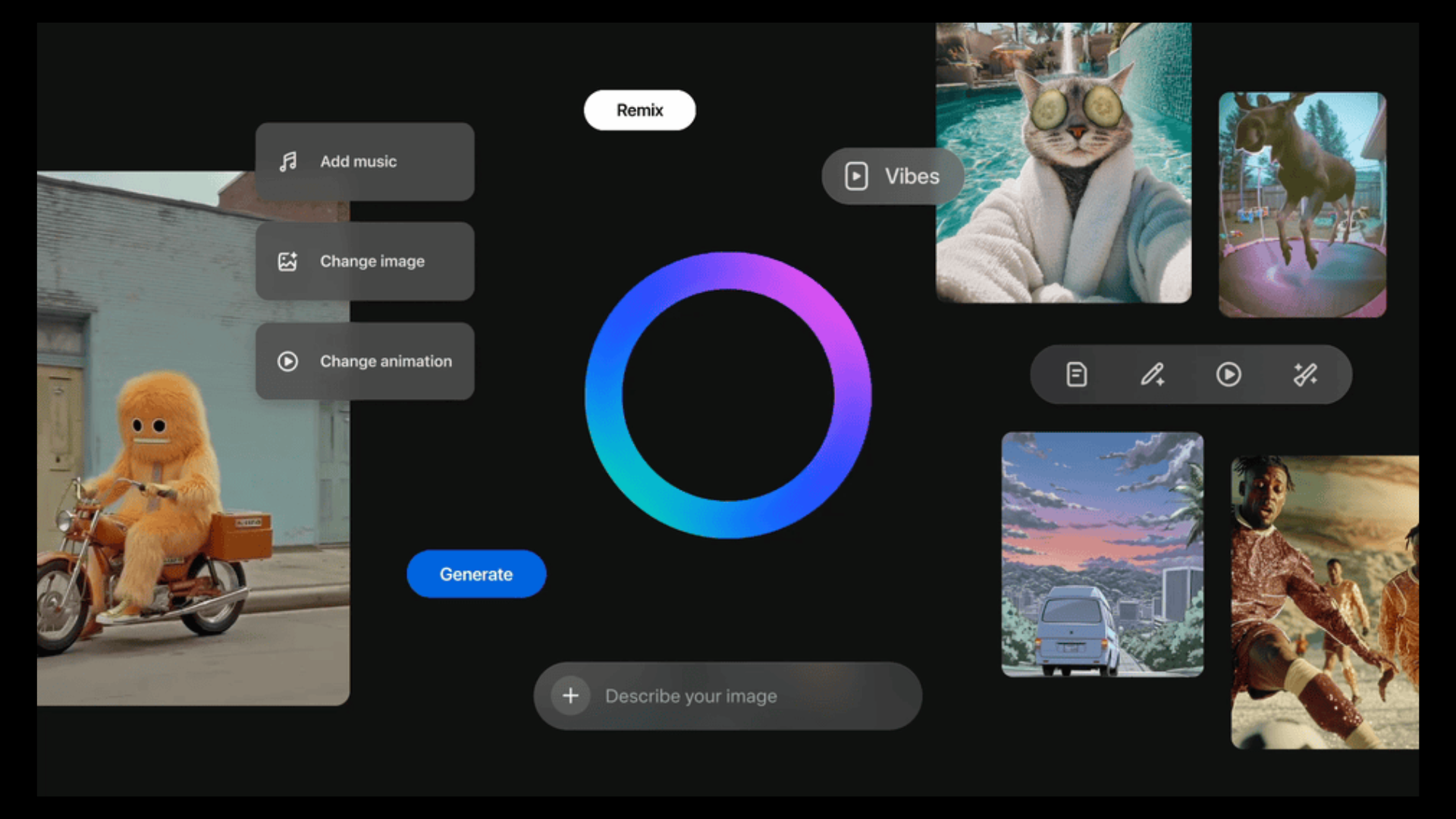Select the AI pen tool icon
The width and height of the screenshot is (1456, 819).
1153,374
